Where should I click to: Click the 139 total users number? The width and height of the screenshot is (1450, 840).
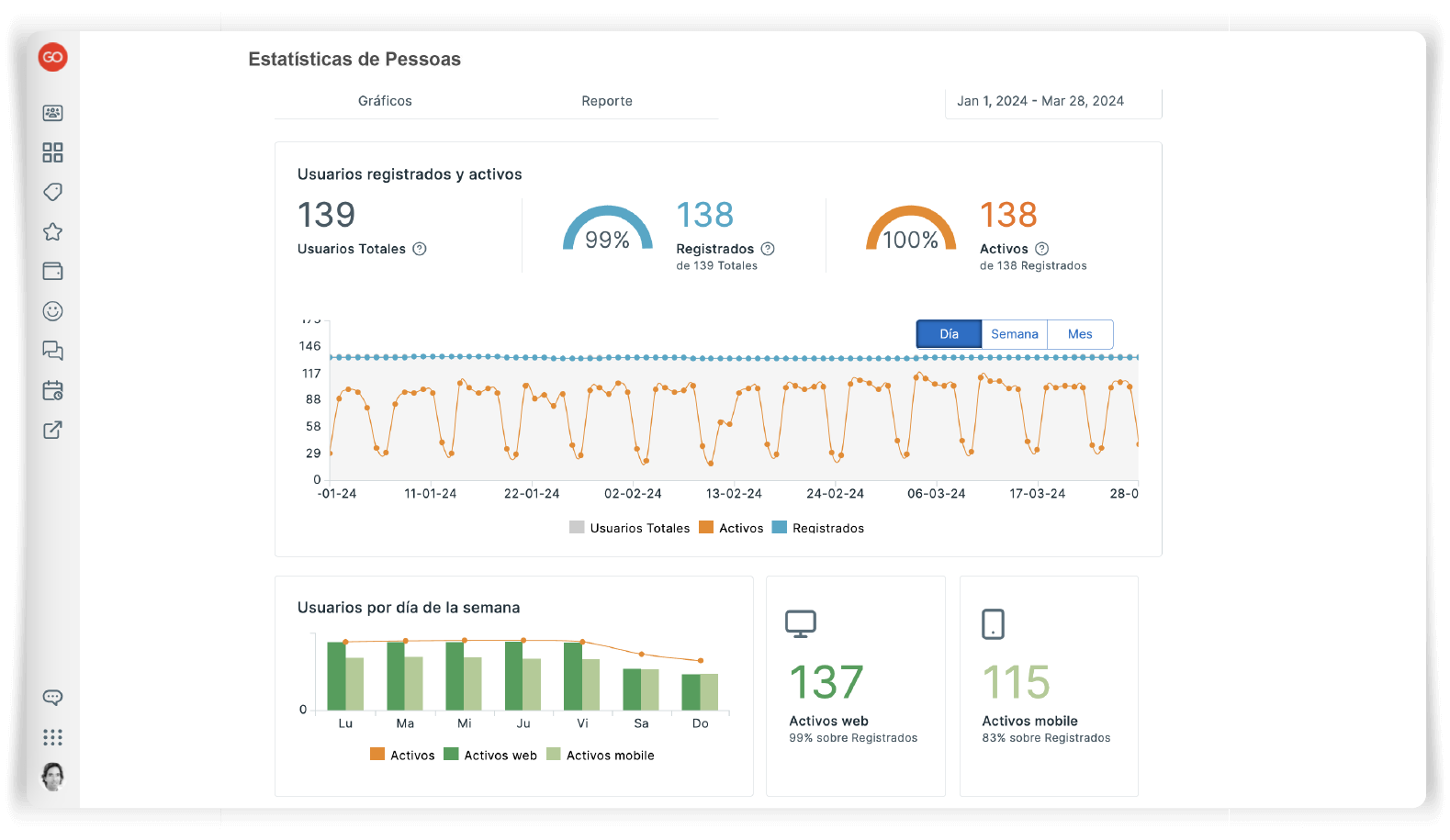click(x=326, y=216)
